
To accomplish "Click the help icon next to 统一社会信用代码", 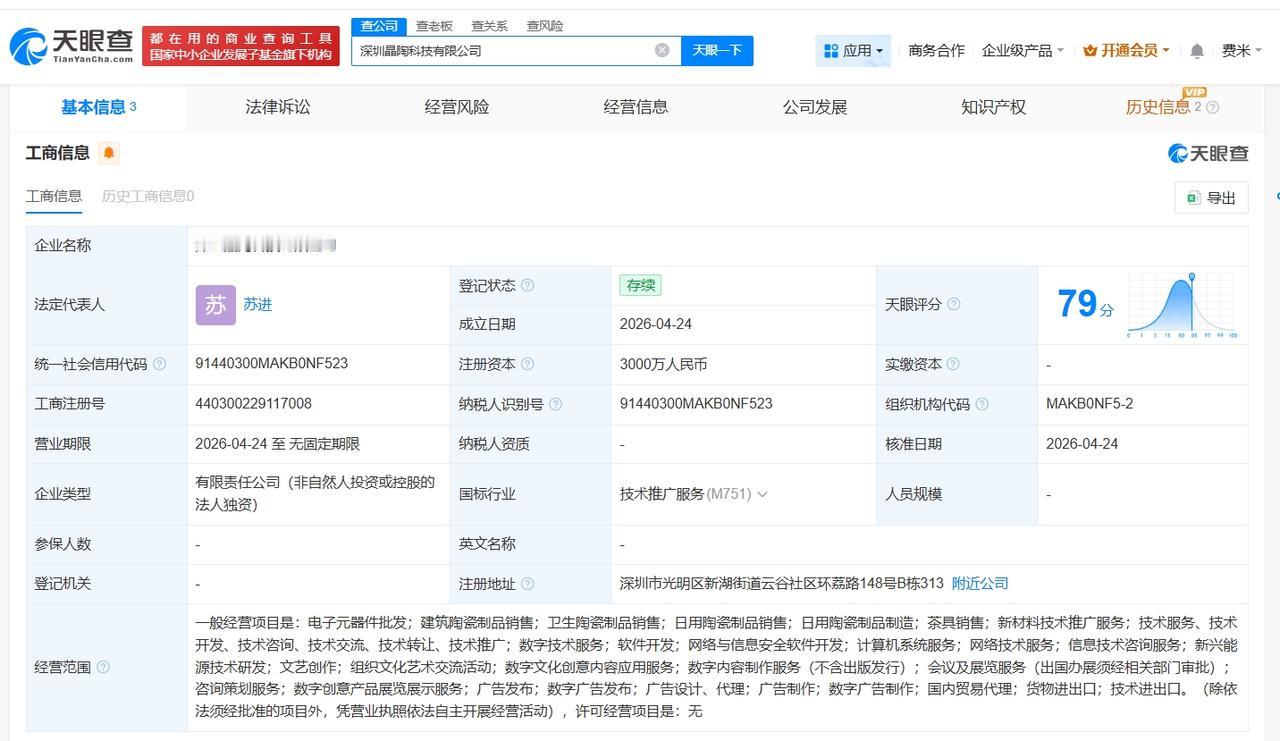I will (160, 364).
